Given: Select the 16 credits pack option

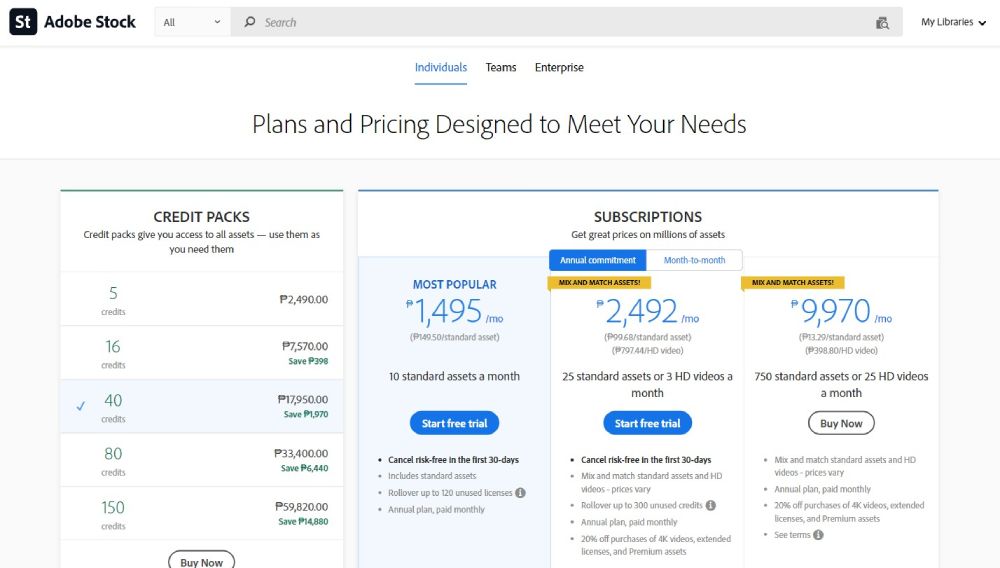Looking at the screenshot, I should pos(201,352).
